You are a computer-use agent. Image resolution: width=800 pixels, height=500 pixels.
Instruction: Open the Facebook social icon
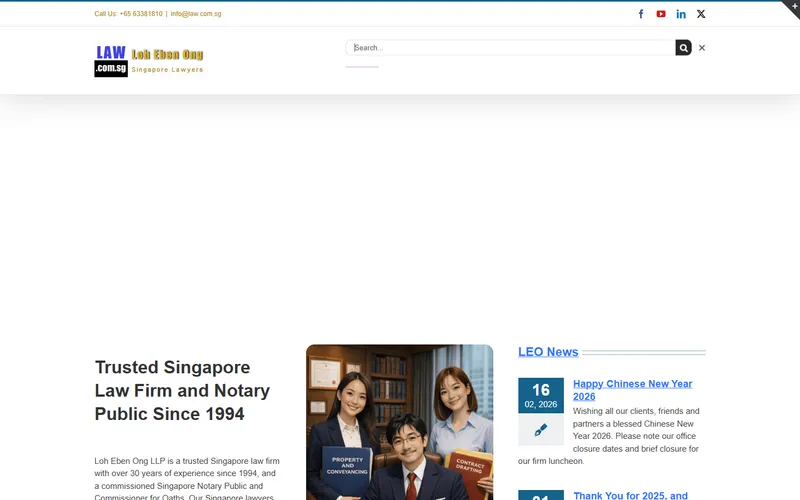(x=641, y=14)
